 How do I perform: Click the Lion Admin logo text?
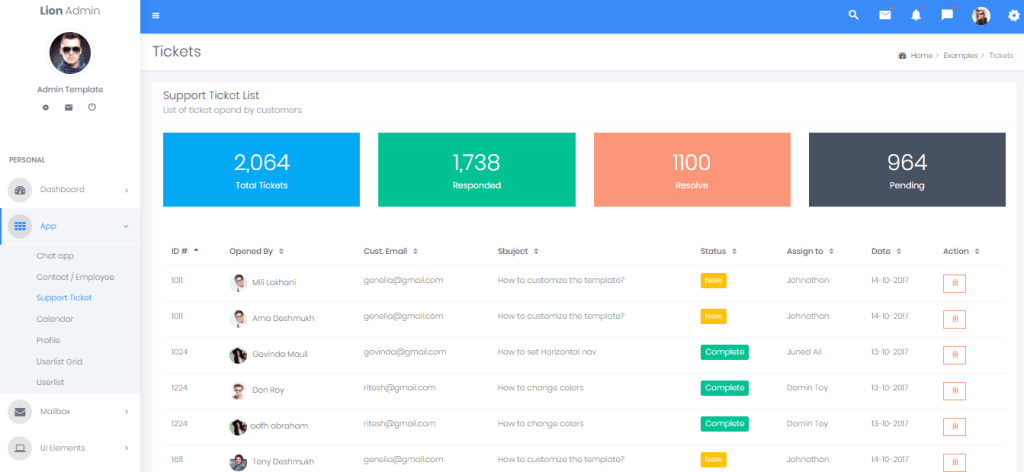click(70, 10)
